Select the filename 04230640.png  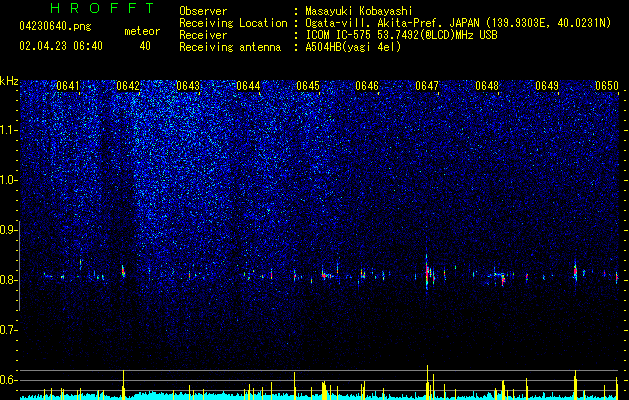coord(55,27)
